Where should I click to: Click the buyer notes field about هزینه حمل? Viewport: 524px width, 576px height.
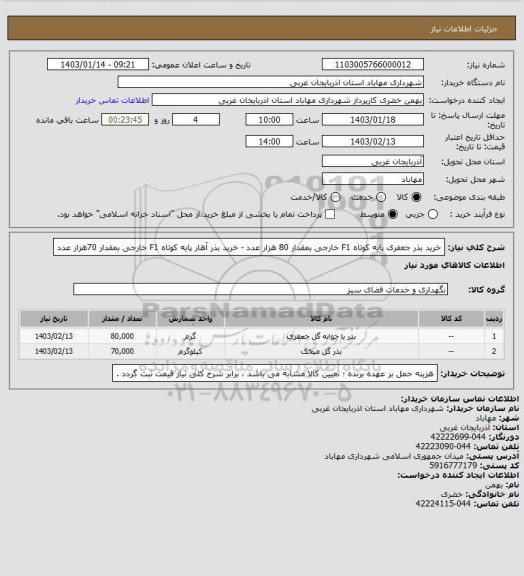pos(275,374)
